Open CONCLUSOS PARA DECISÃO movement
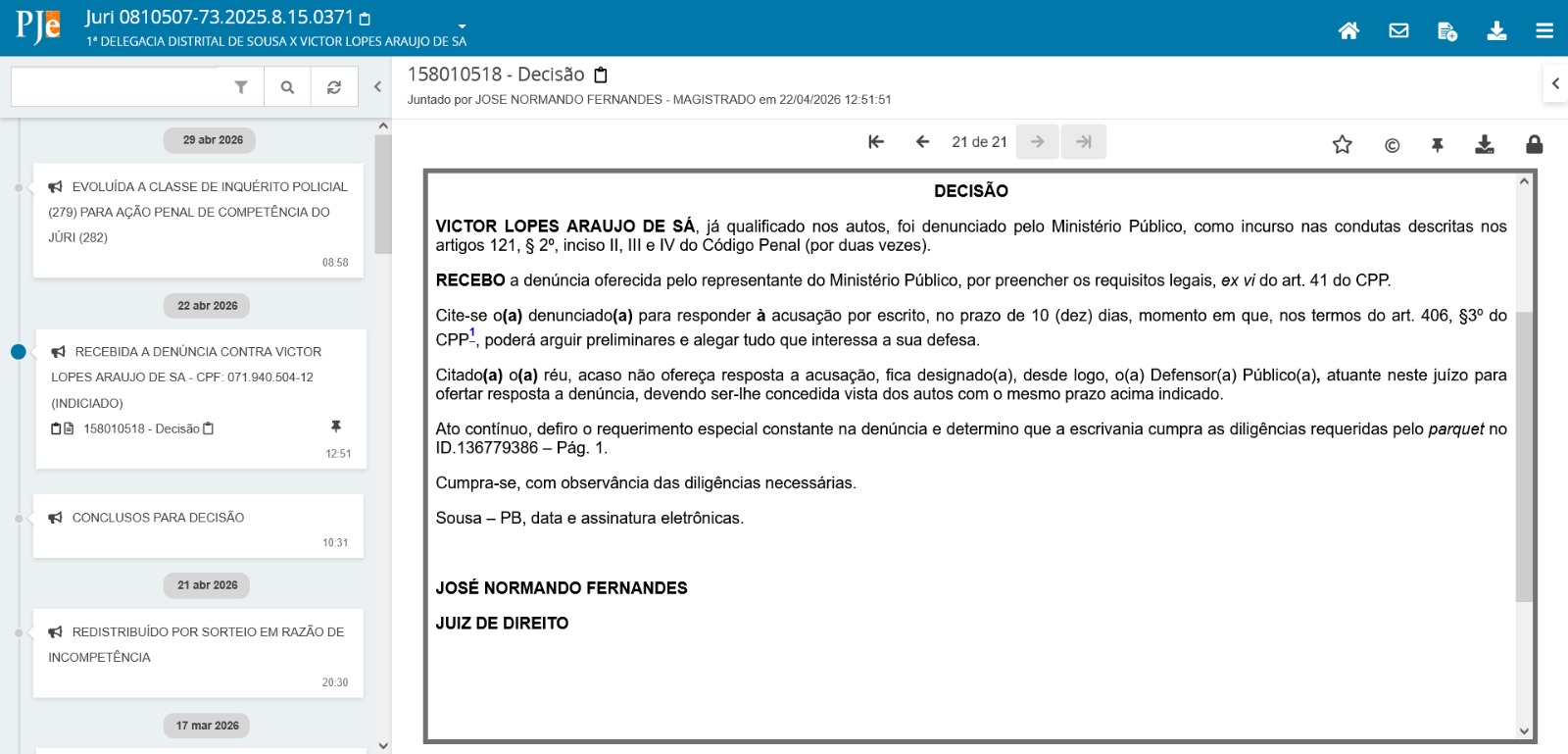Screen dimensions: 1568x754 pos(158,518)
